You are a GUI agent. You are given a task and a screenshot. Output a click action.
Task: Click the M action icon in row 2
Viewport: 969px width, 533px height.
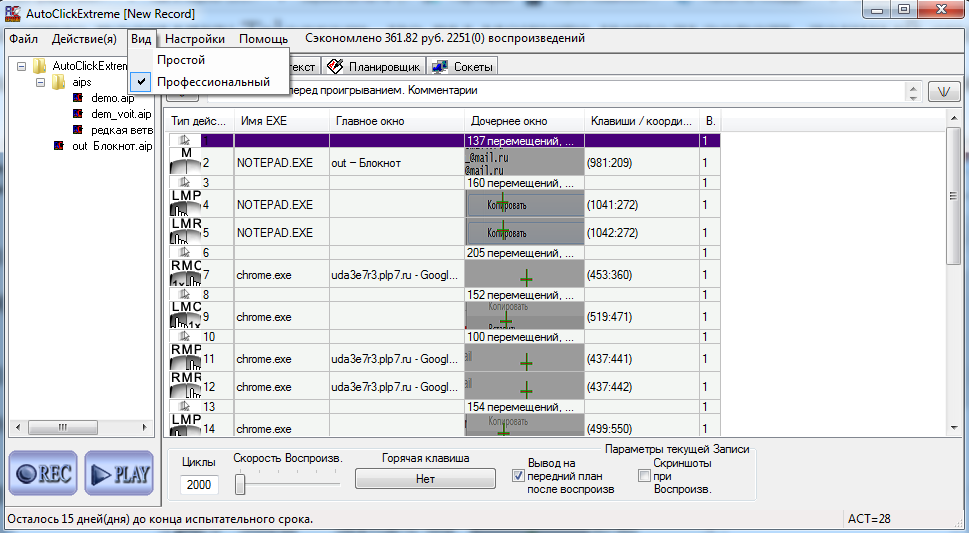point(186,161)
